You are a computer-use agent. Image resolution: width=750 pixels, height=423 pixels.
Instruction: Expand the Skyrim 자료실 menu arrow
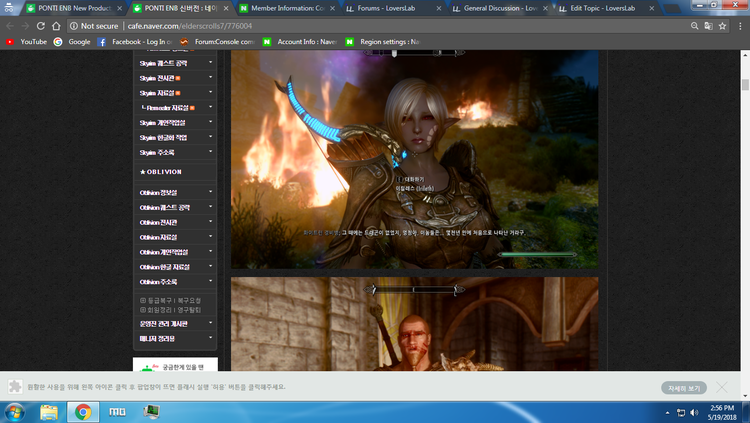210,92
